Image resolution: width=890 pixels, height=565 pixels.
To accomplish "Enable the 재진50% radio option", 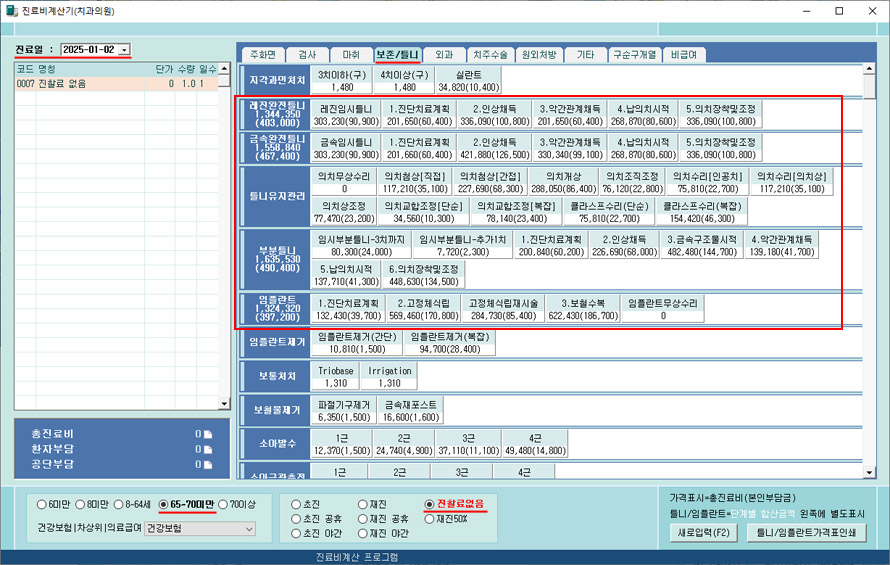I will (430, 519).
